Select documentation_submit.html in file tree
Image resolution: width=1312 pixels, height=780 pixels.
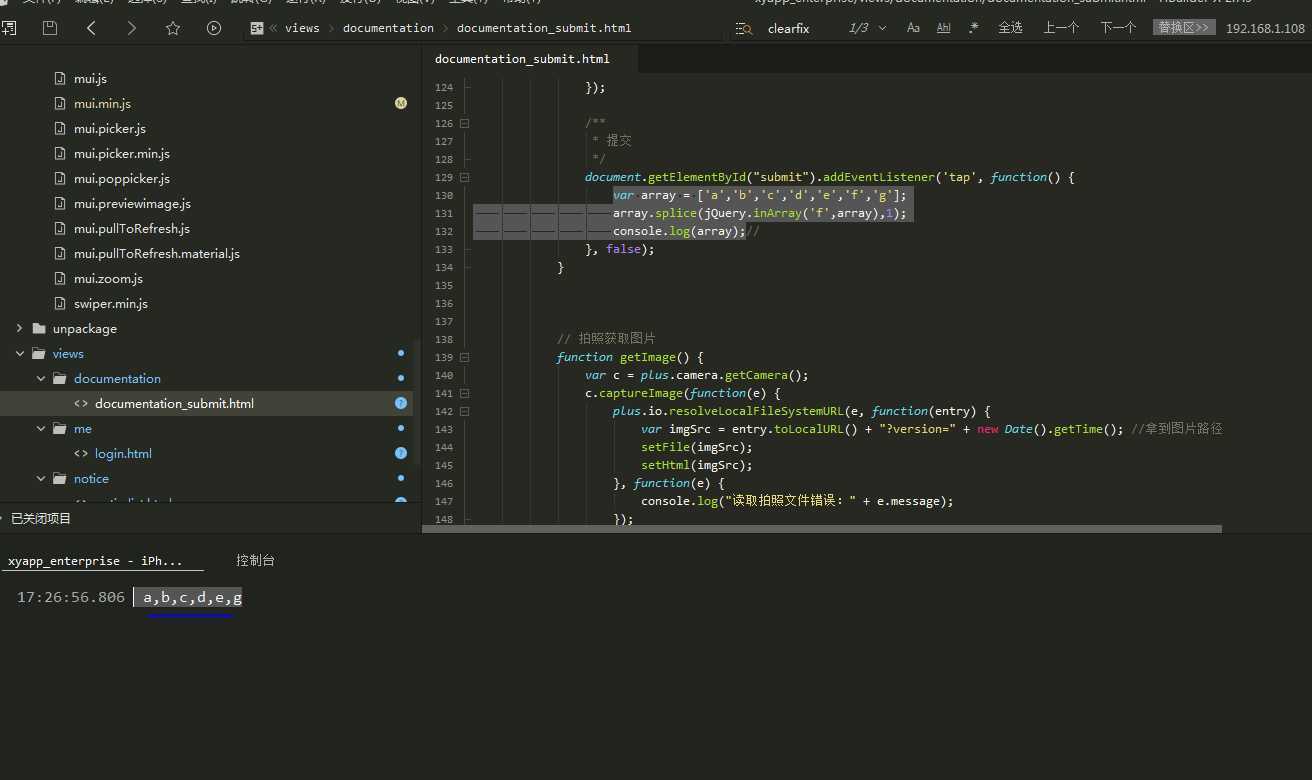[174, 403]
